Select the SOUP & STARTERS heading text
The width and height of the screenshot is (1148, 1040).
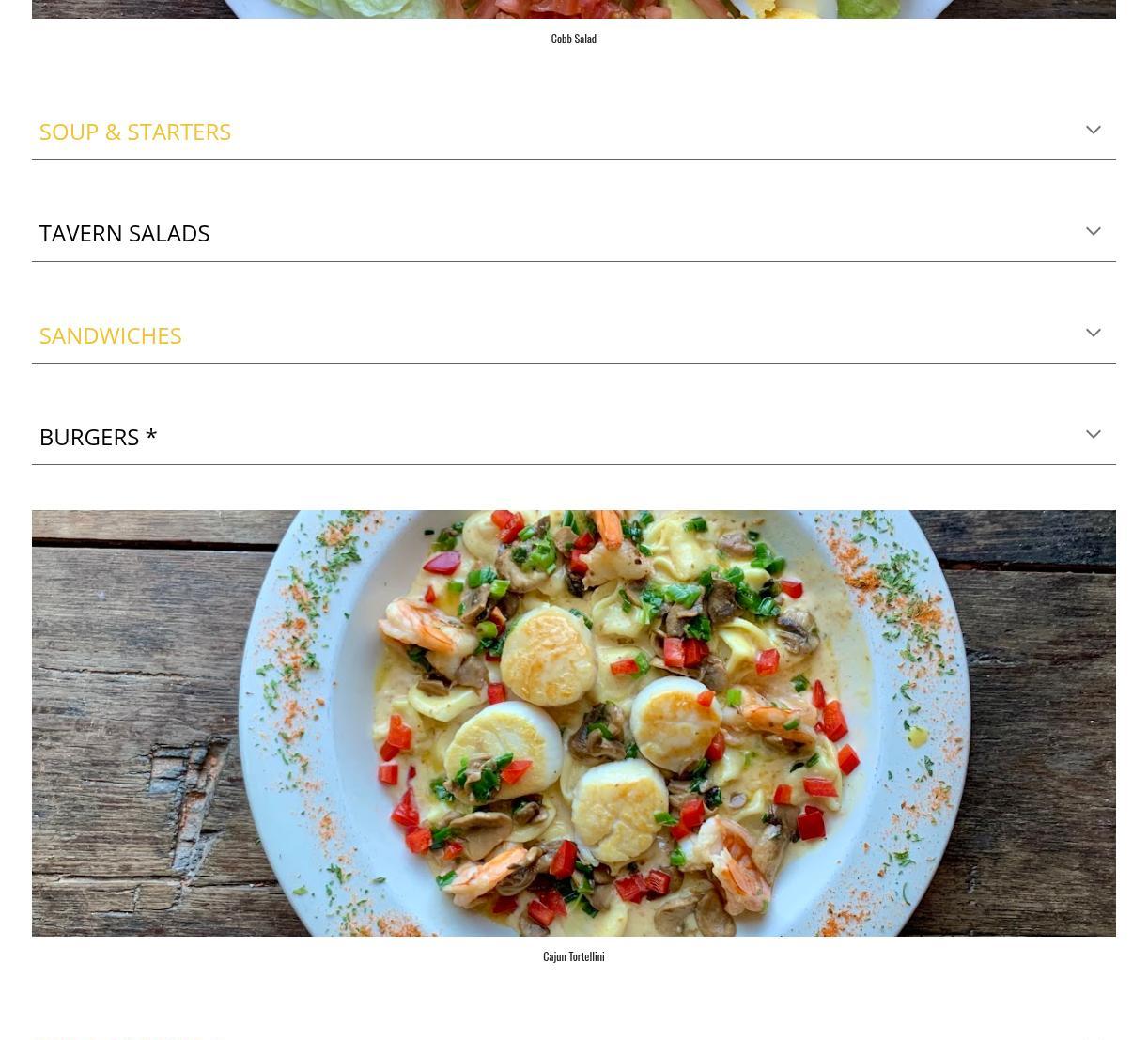click(x=135, y=132)
